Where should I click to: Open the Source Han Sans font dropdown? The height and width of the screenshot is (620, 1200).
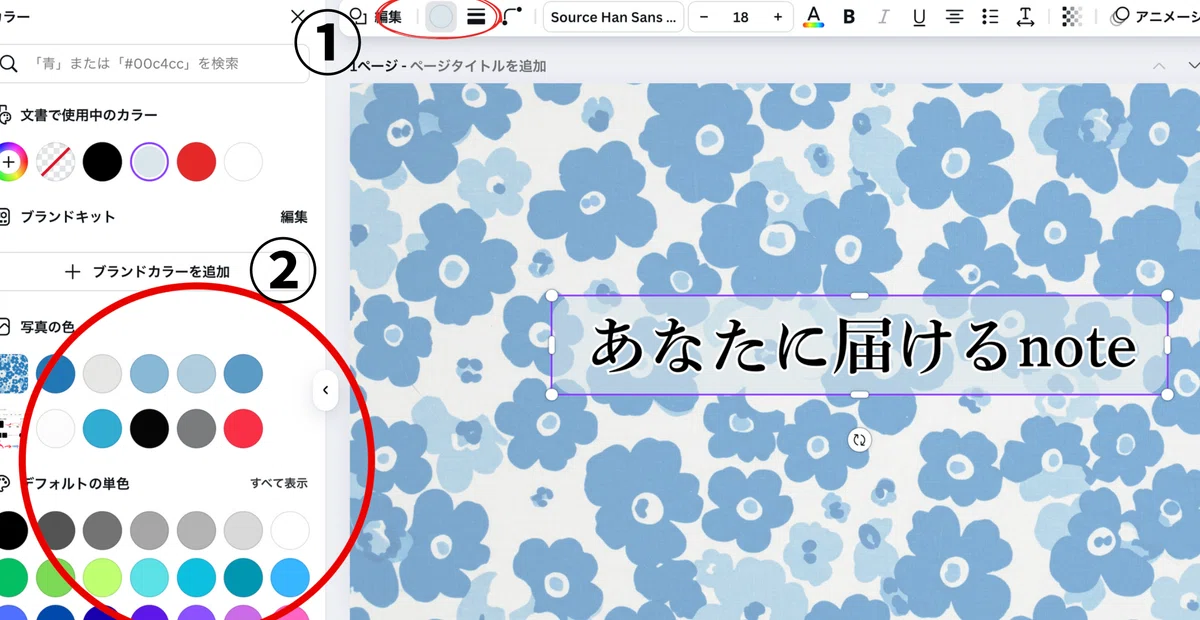[x=614, y=17]
